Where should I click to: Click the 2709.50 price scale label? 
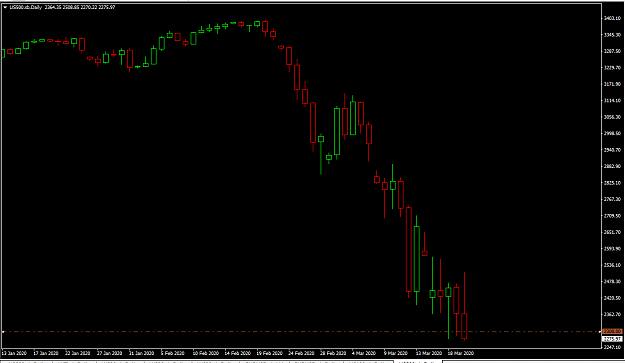click(613, 216)
